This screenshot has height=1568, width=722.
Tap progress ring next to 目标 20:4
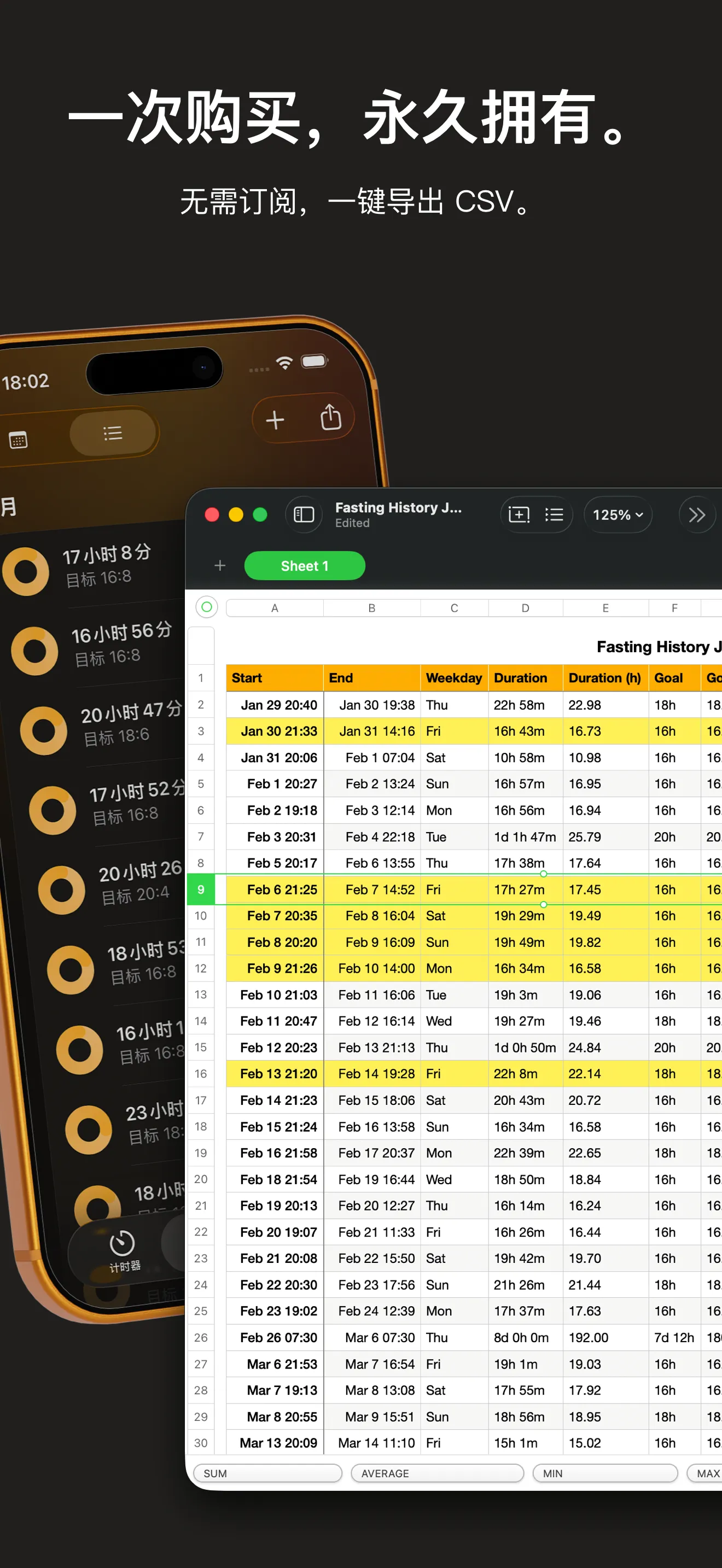tap(61, 890)
